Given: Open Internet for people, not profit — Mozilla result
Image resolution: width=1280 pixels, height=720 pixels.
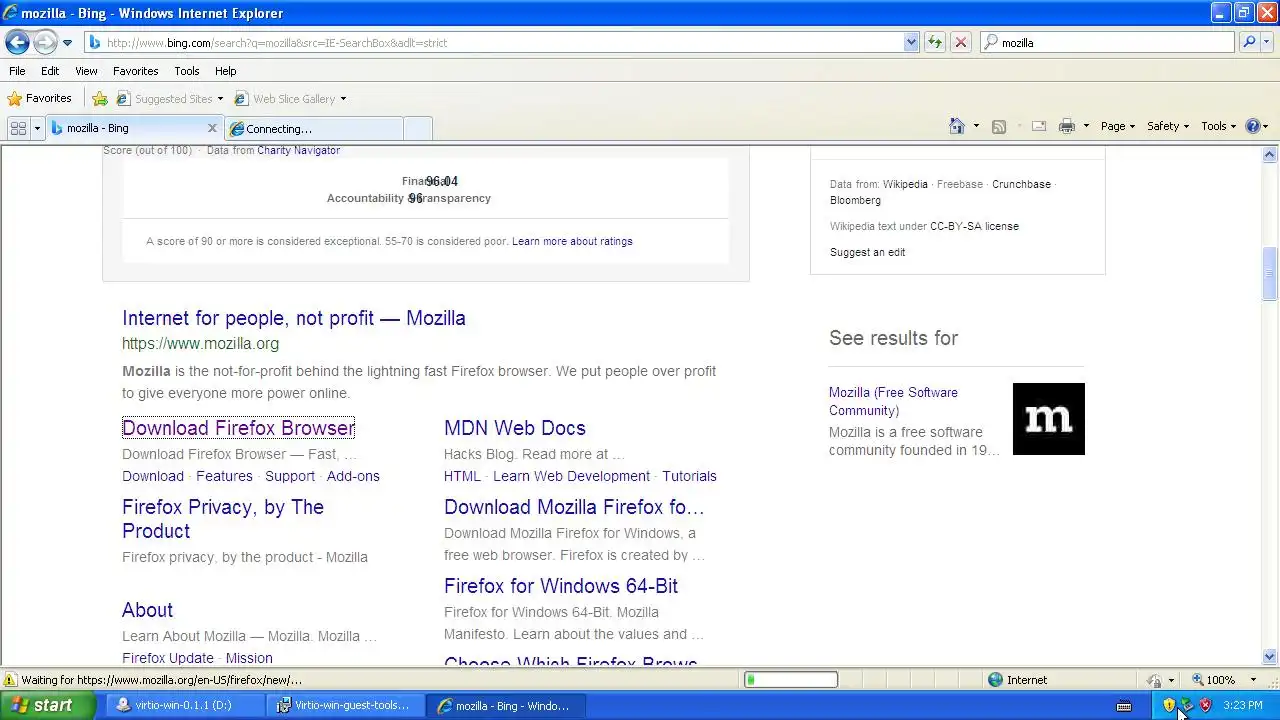Looking at the screenshot, I should [294, 318].
